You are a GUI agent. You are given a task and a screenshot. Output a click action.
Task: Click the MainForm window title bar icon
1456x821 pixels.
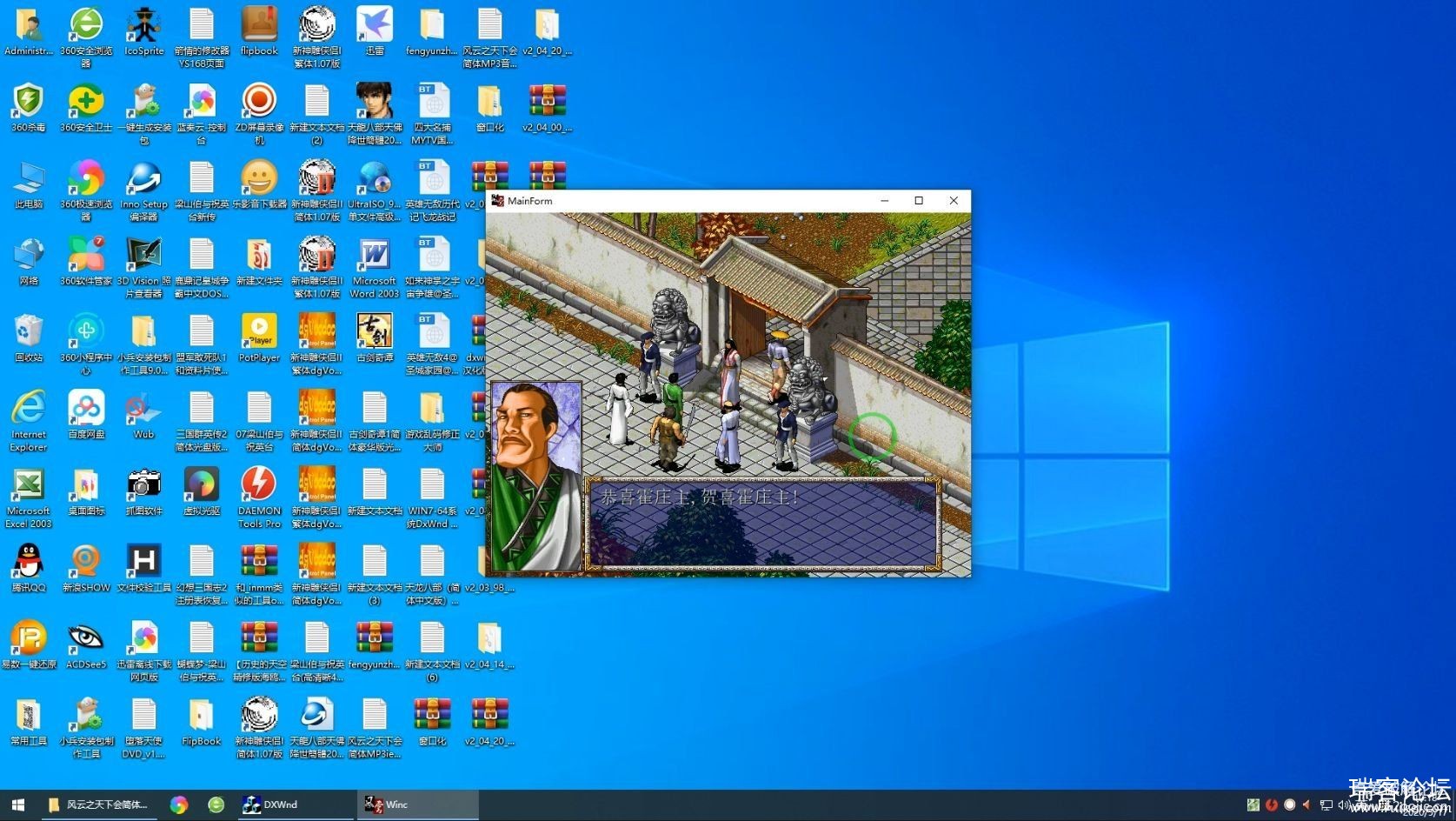497,201
